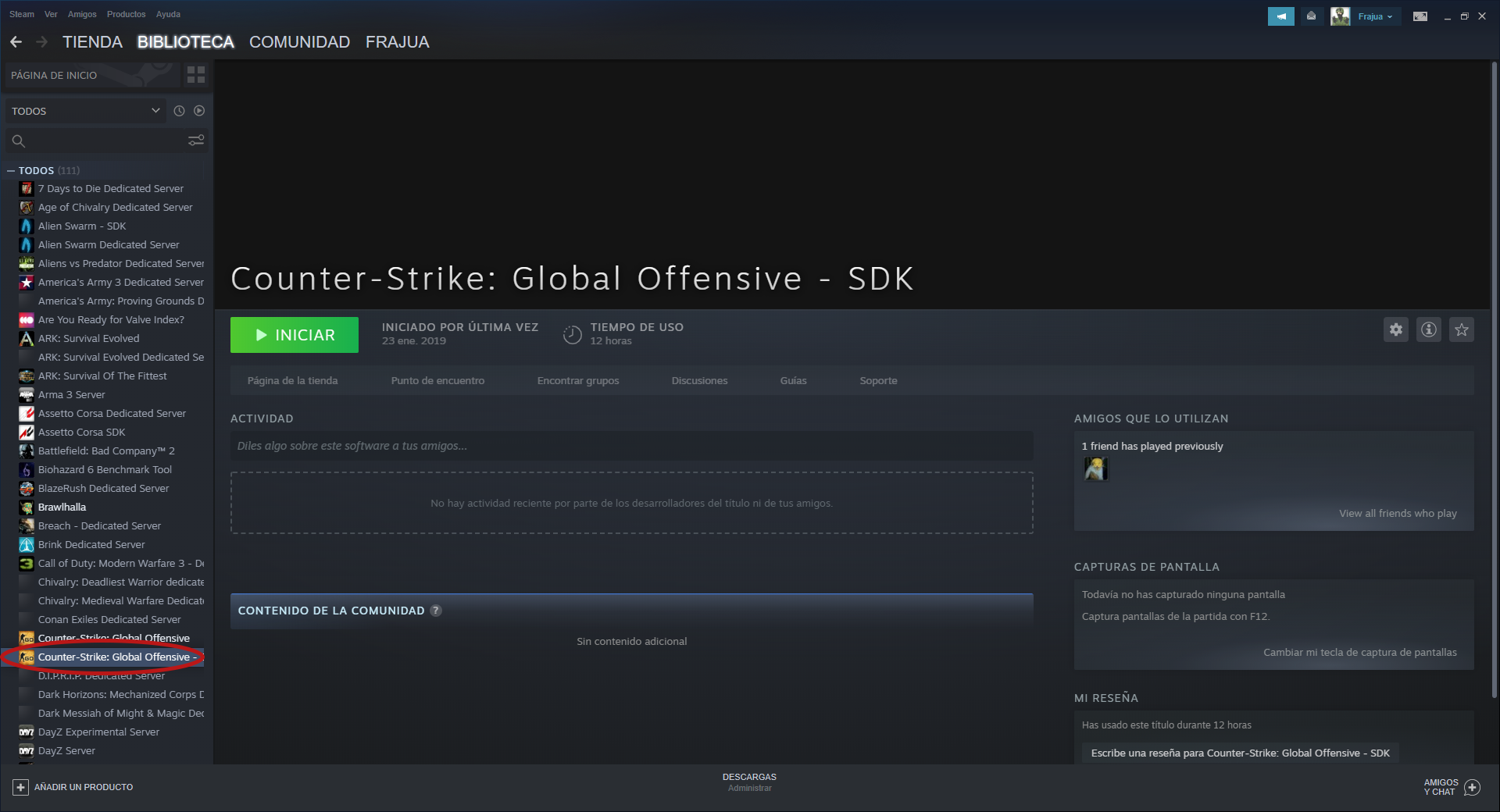Image resolution: width=1500 pixels, height=812 pixels.
Task: Go forward with the forward arrow
Action: (x=41, y=42)
